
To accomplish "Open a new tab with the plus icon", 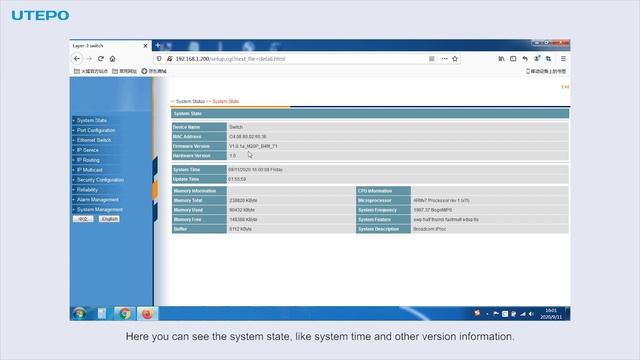I will click(158, 45).
